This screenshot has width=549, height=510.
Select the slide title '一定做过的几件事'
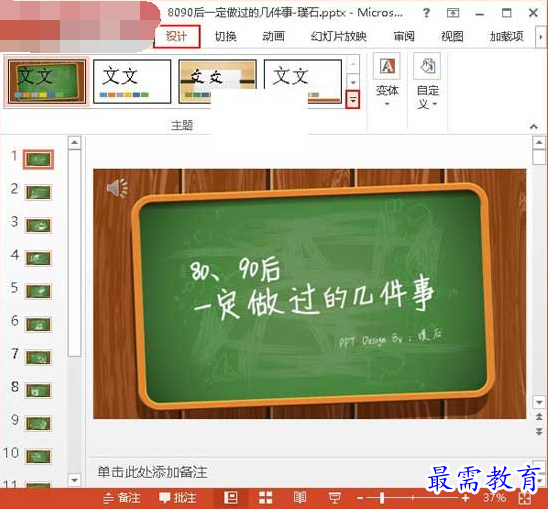pos(314,298)
